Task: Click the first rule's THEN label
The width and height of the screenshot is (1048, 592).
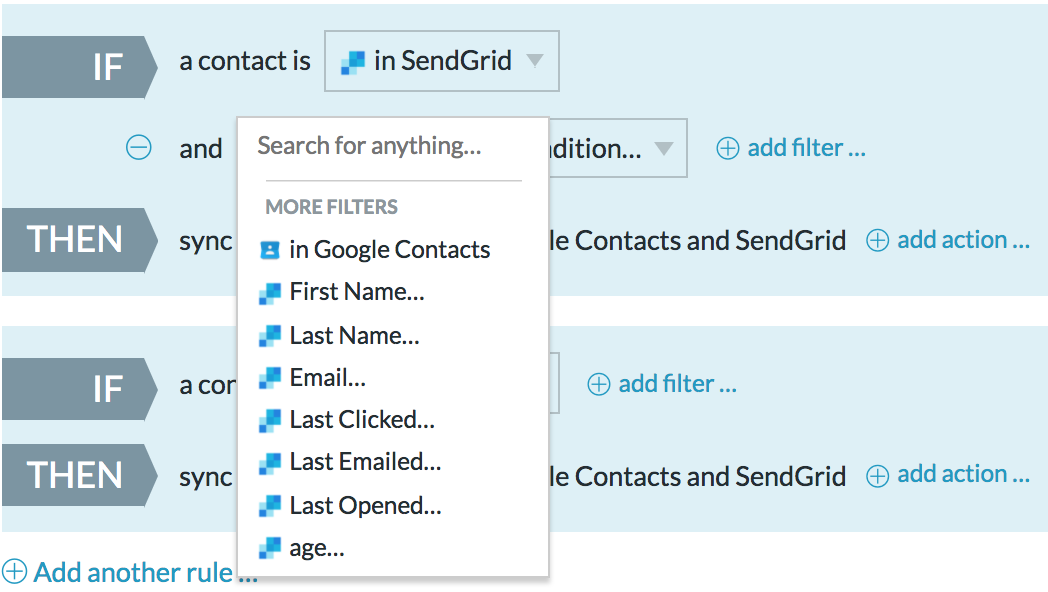Action: pos(80,240)
